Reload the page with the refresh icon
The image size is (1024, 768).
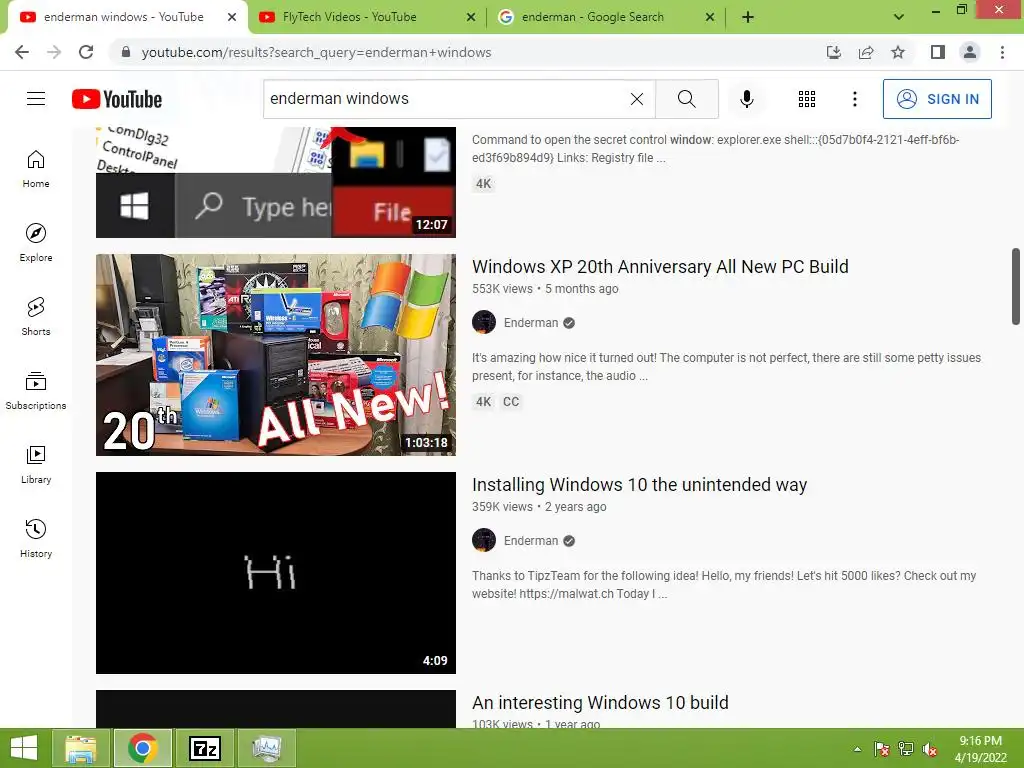click(86, 52)
